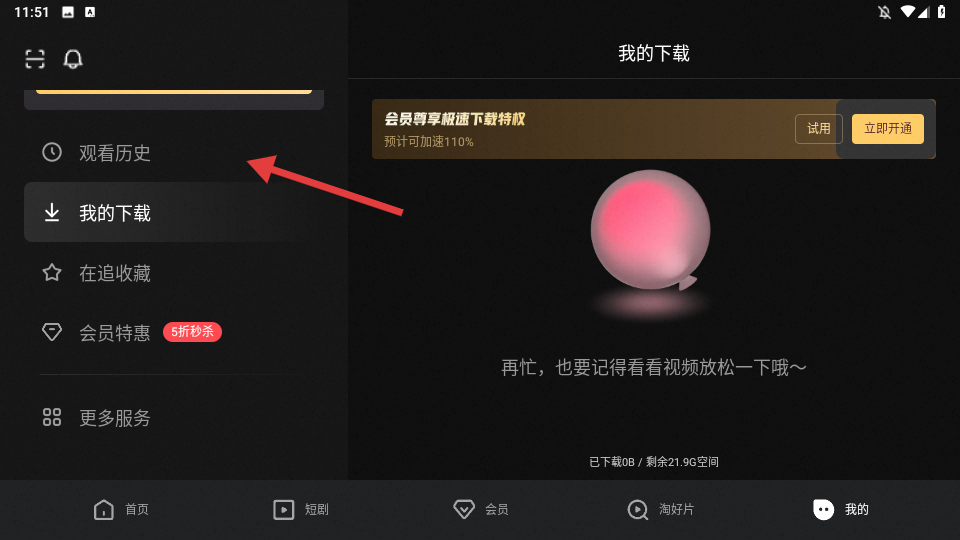Screen dimensions: 960x540
Task: Click the clock icon beside 观看历史
Action: coord(52,152)
